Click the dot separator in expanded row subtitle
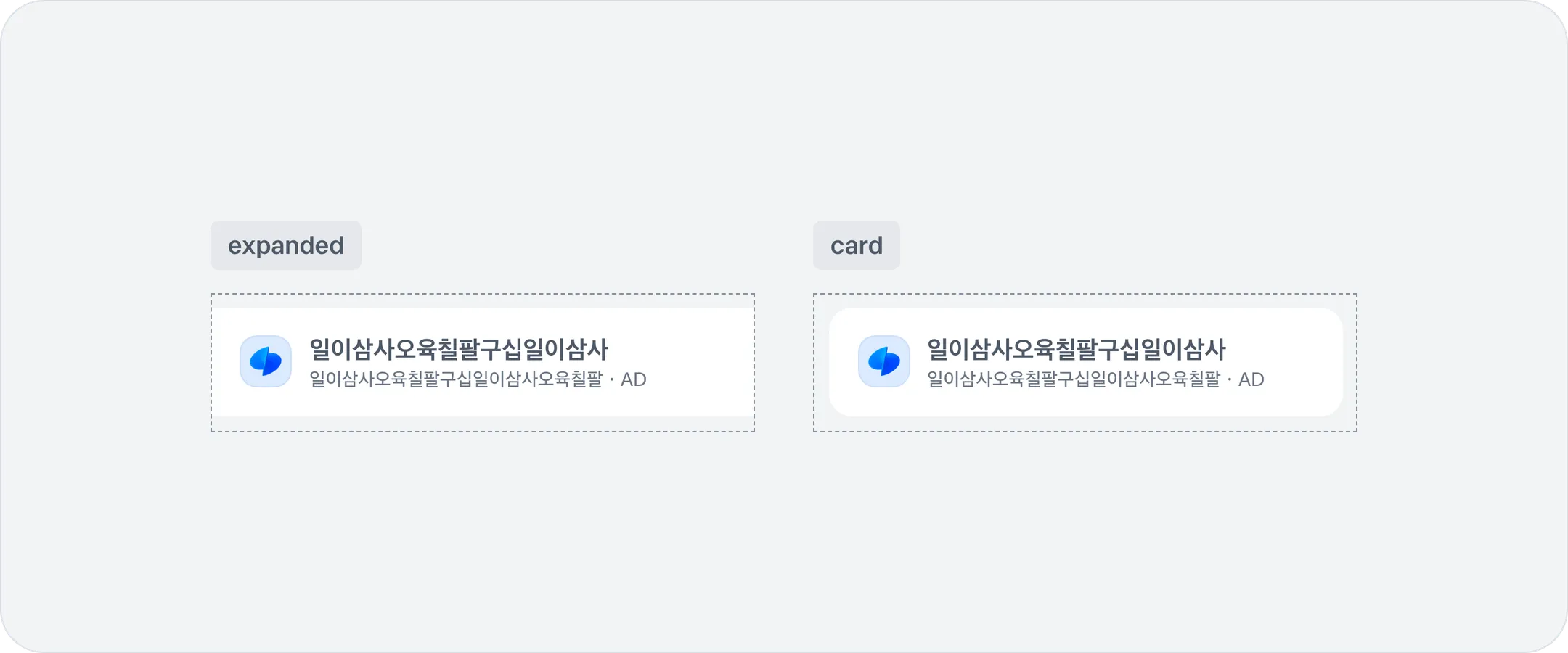This screenshot has height=653, width=1568. (x=611, y=379)
